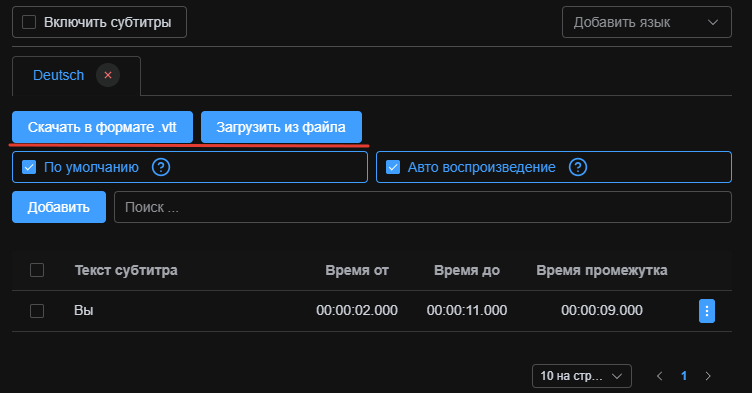Click the start time 00:00:02.000

click(357, 310)
